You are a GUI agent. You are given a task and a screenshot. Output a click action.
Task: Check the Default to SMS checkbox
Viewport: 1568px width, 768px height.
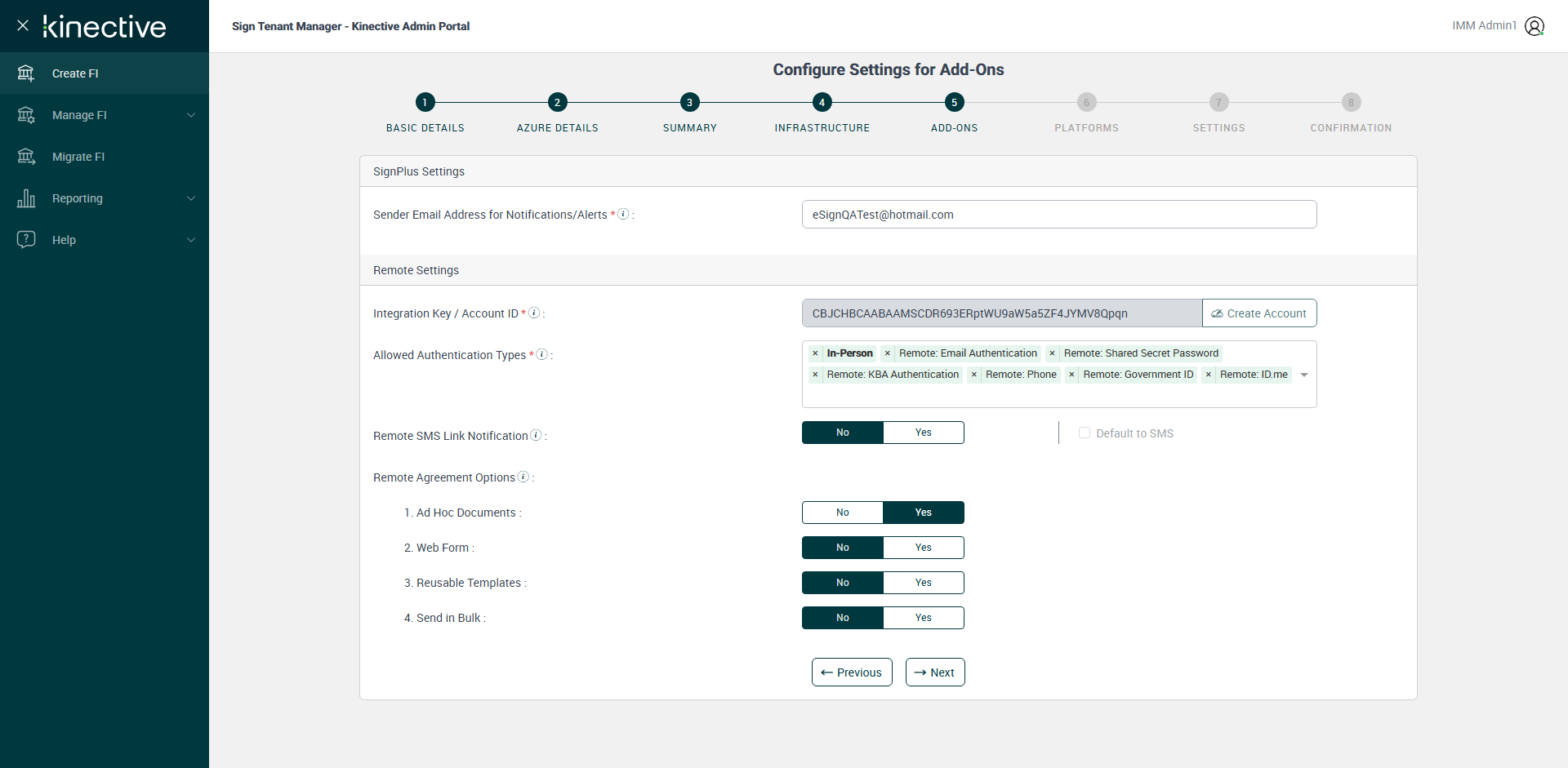(1085, 433)
